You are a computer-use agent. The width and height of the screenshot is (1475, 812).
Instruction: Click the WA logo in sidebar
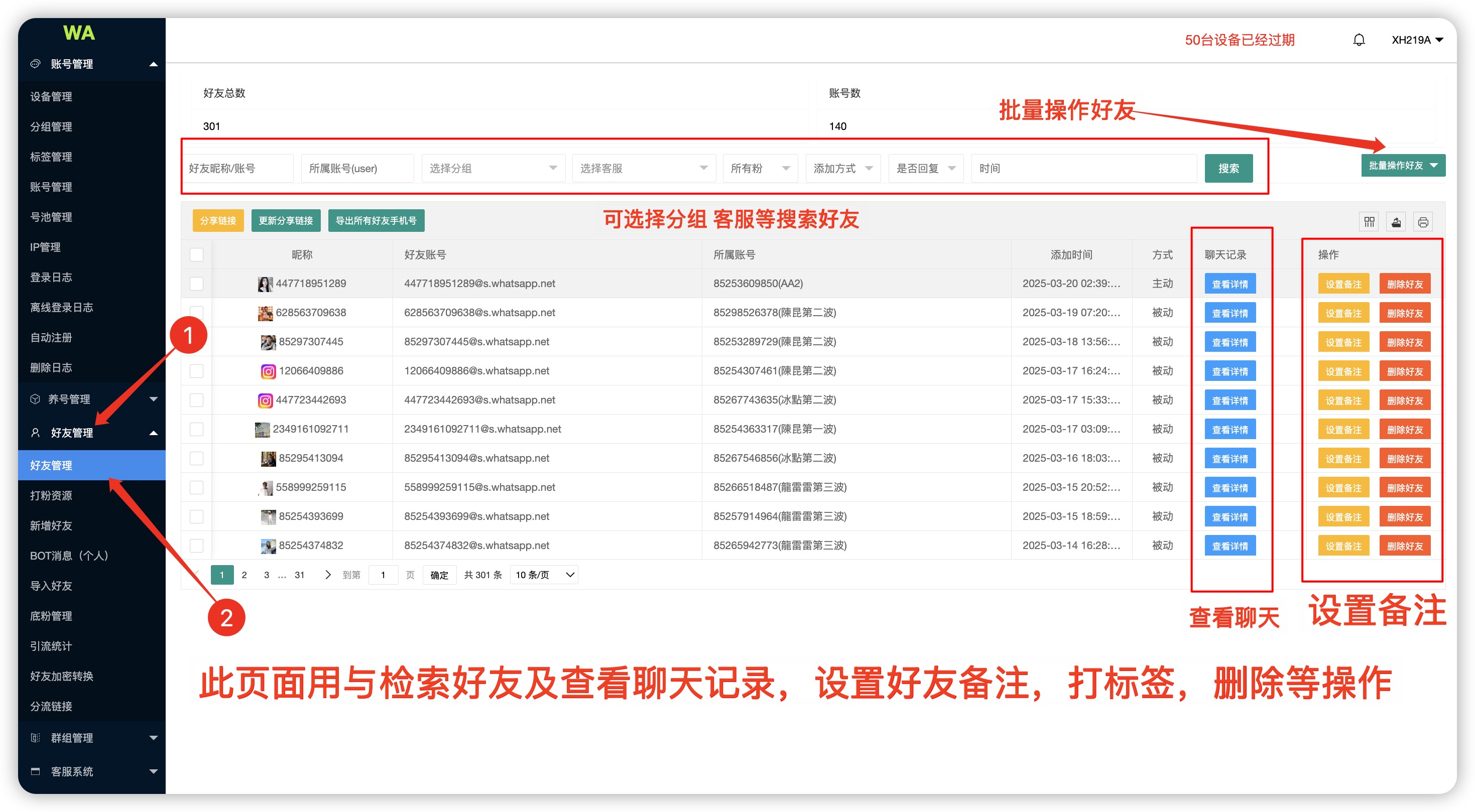click(78, 33)
